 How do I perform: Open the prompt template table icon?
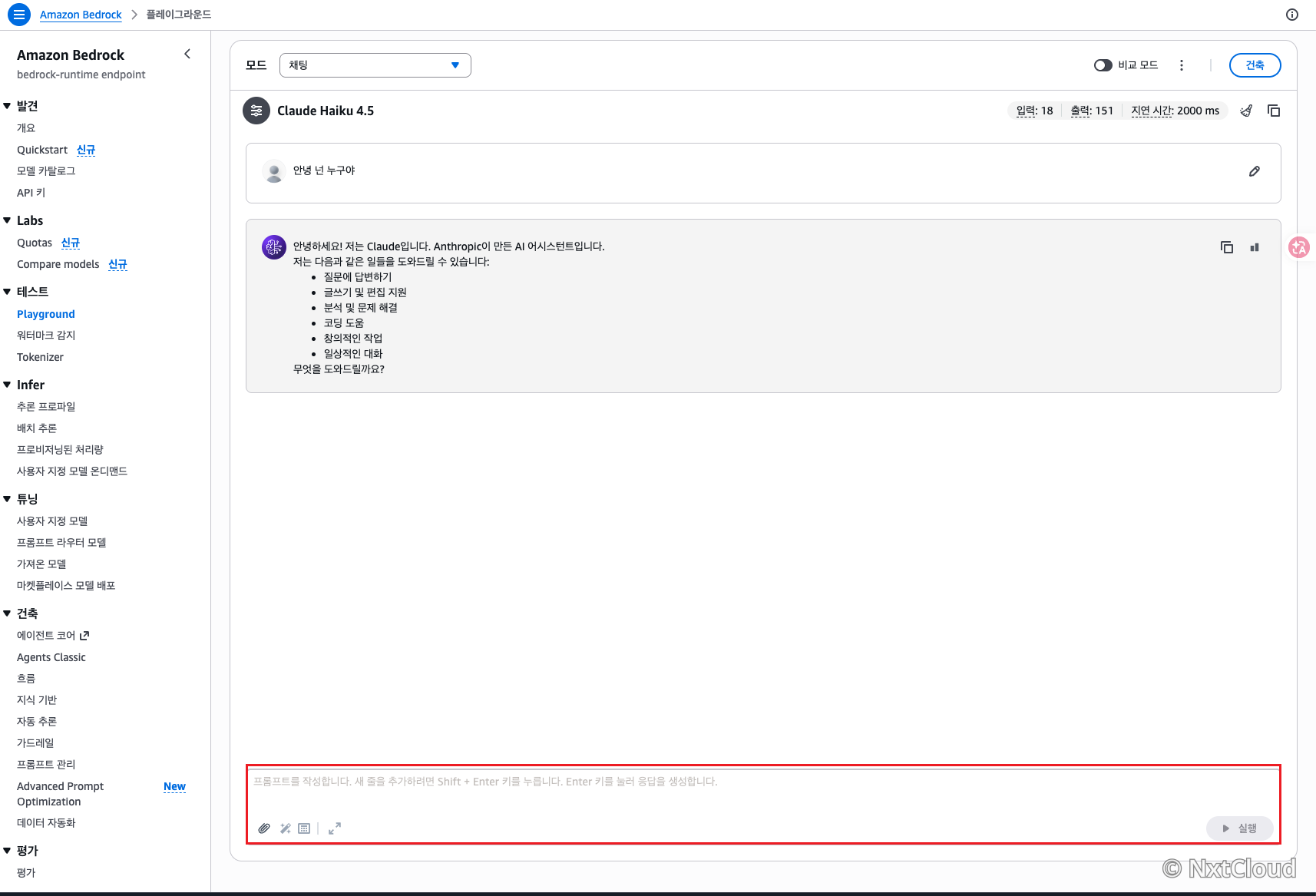pyautogui.click(x=304, y=828)
